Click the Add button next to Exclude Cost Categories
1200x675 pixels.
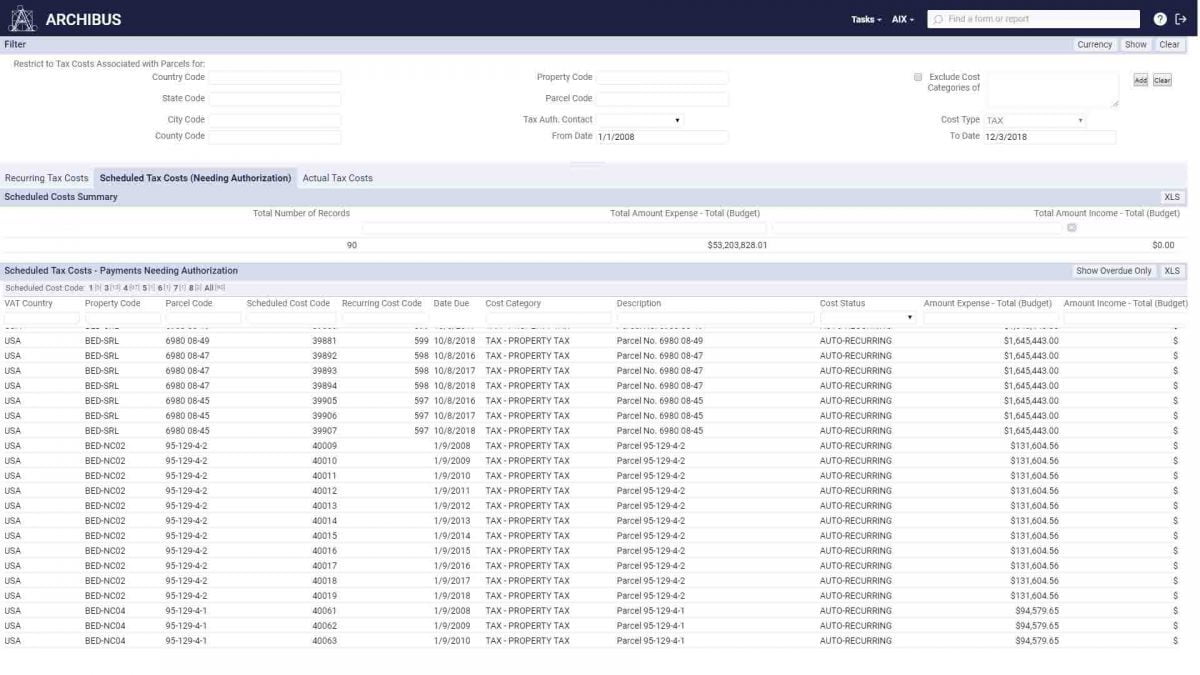(1140, 79)
